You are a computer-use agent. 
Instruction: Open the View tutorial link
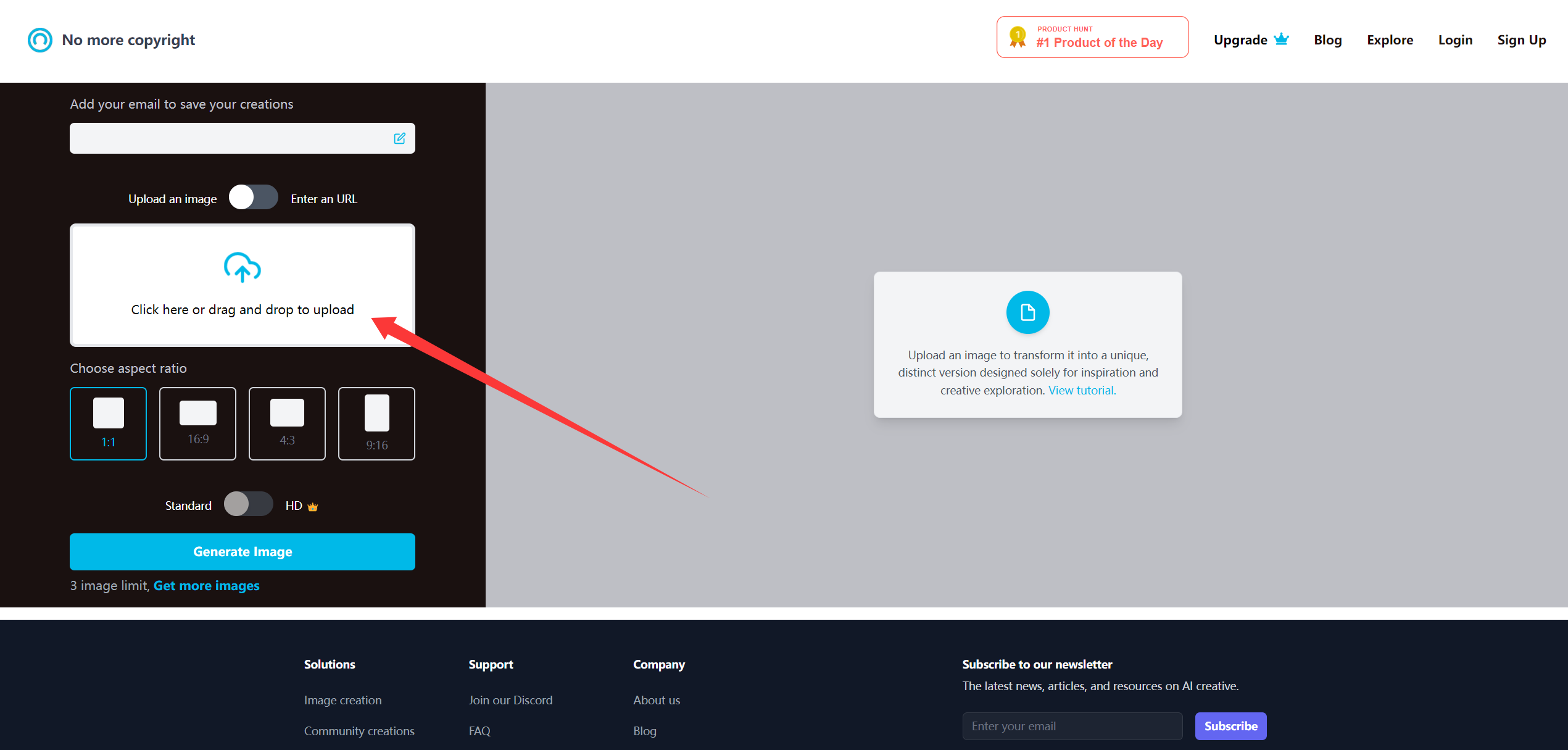pyautogui.click(x=1081, y=390)
